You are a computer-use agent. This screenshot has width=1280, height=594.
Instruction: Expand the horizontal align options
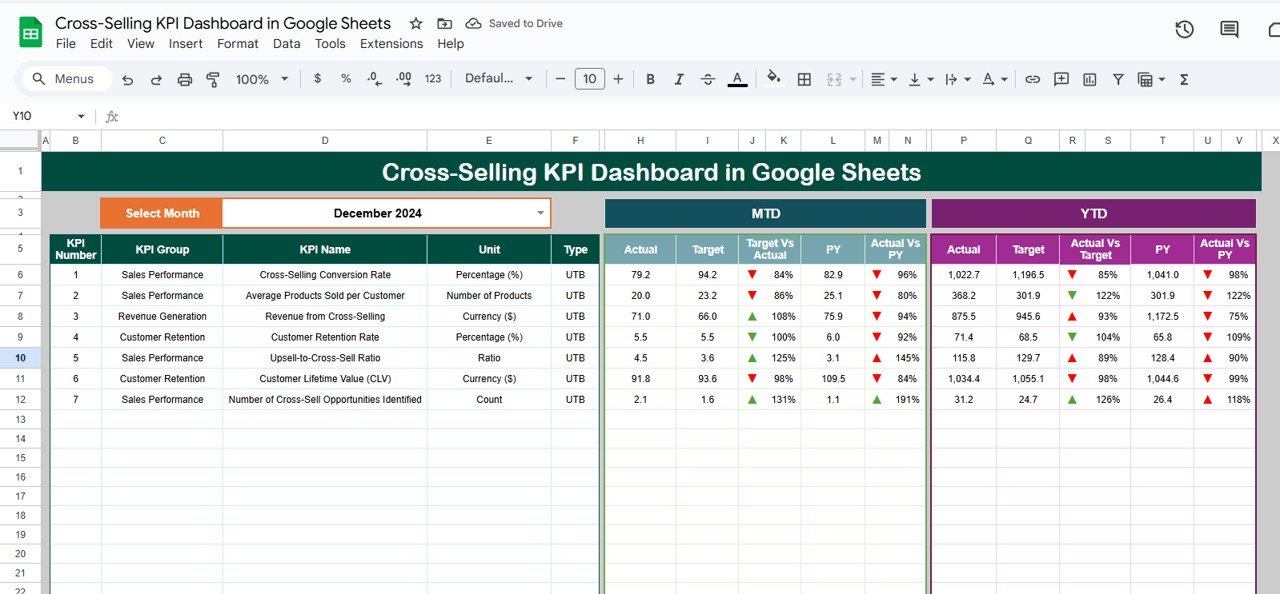tap(893, 79)
